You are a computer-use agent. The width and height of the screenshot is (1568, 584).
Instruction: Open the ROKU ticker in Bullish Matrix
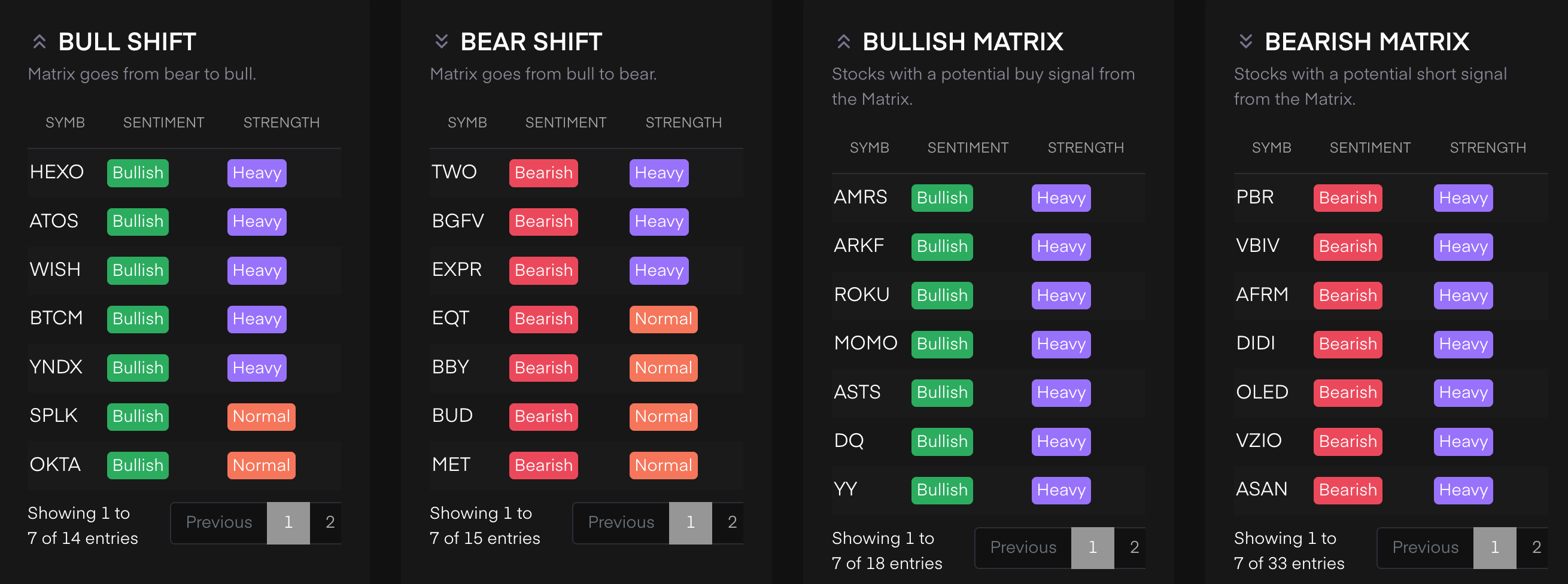click(x=861, y=295)
